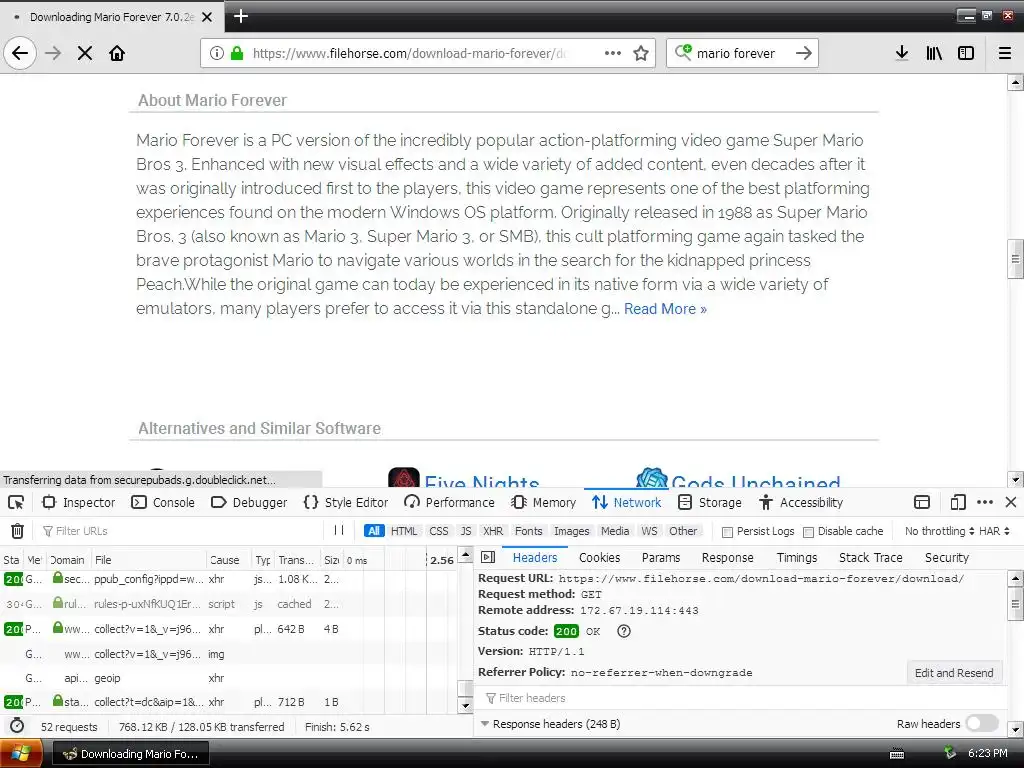This screenshot has width=1024, height=768.
Task: Clear the network request log
Action: pyautogui.click(x=18, y=531)
